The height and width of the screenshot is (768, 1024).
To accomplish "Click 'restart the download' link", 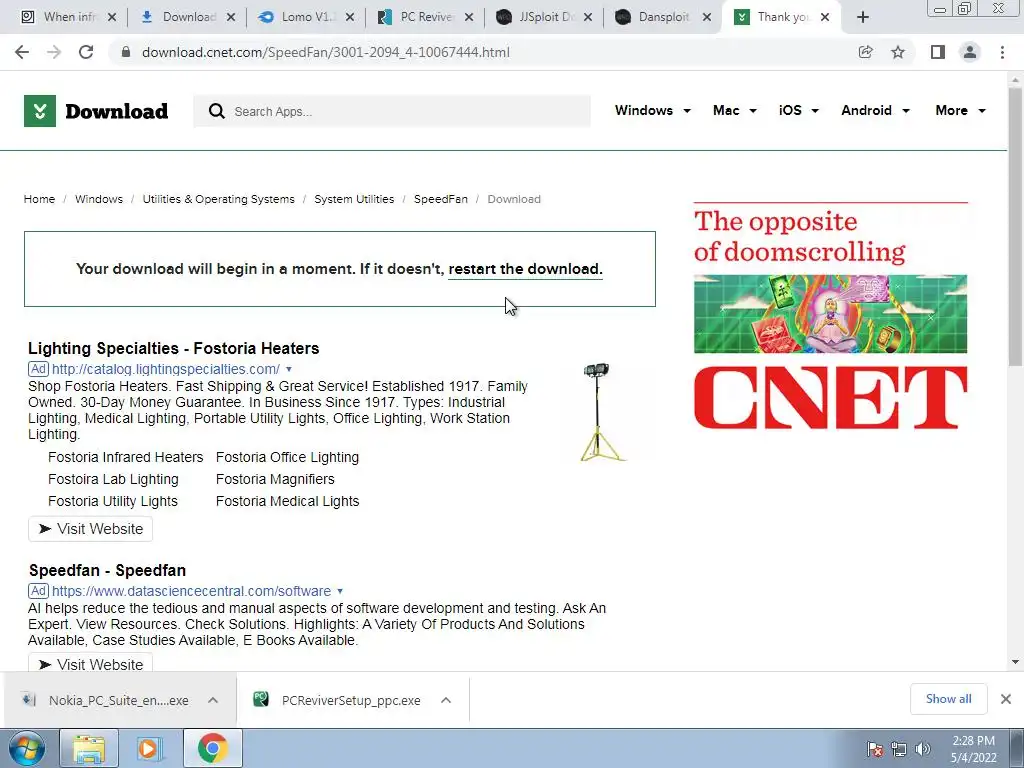I will coord(525,269).
